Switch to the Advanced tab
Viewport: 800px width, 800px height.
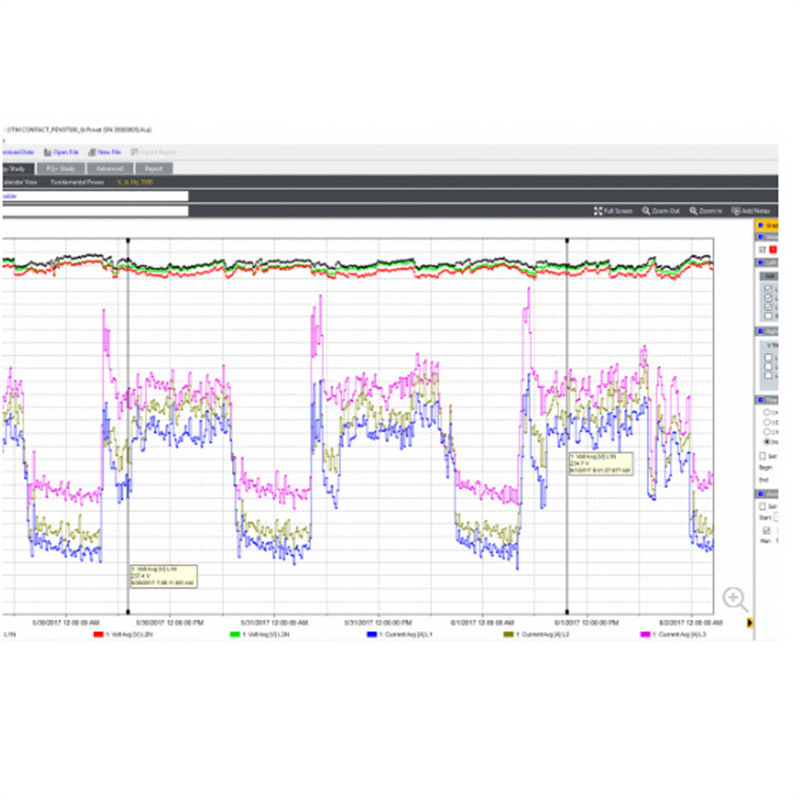click(x=110, y=168)
